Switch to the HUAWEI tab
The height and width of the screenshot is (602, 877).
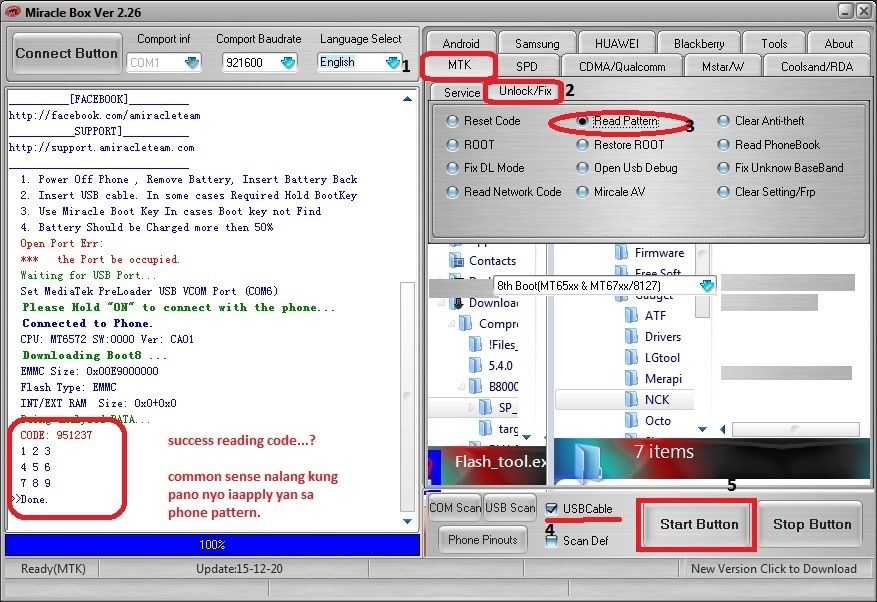click(x=617, y=43)
